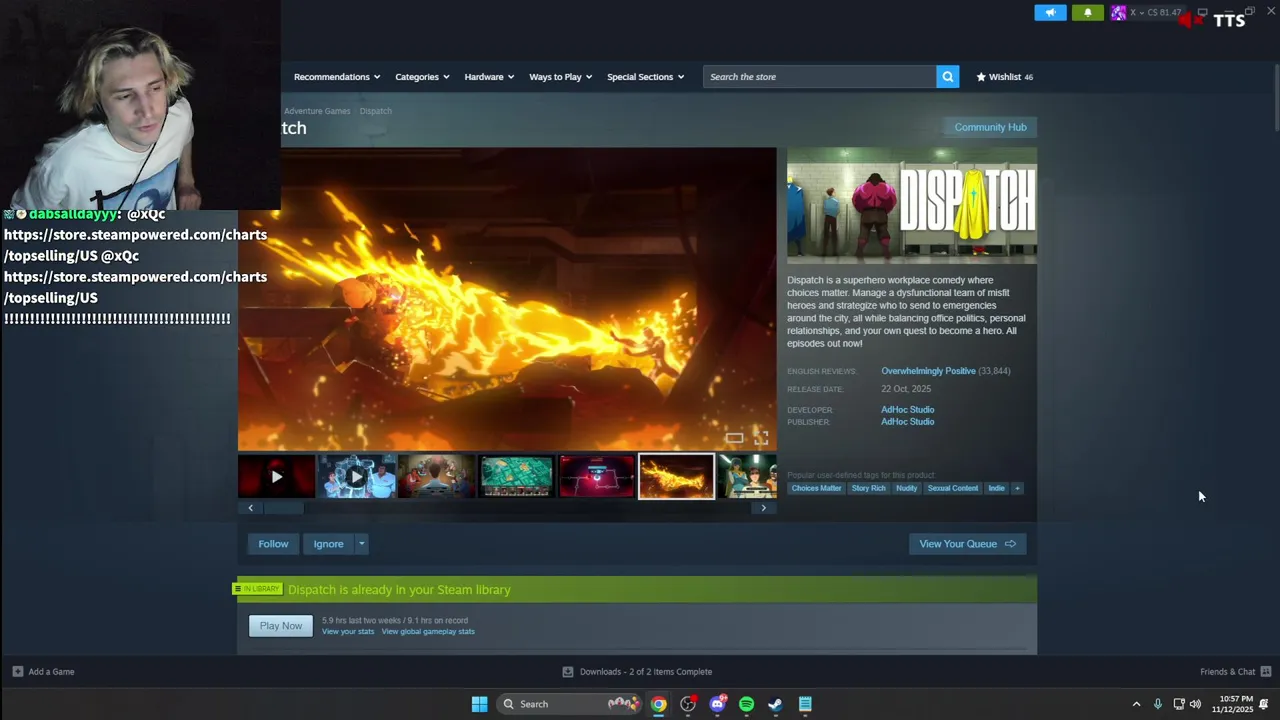The image size is (1280, 720).
Task: Open OBS Studio from taskbar
Action: click(x=688, y=704)
